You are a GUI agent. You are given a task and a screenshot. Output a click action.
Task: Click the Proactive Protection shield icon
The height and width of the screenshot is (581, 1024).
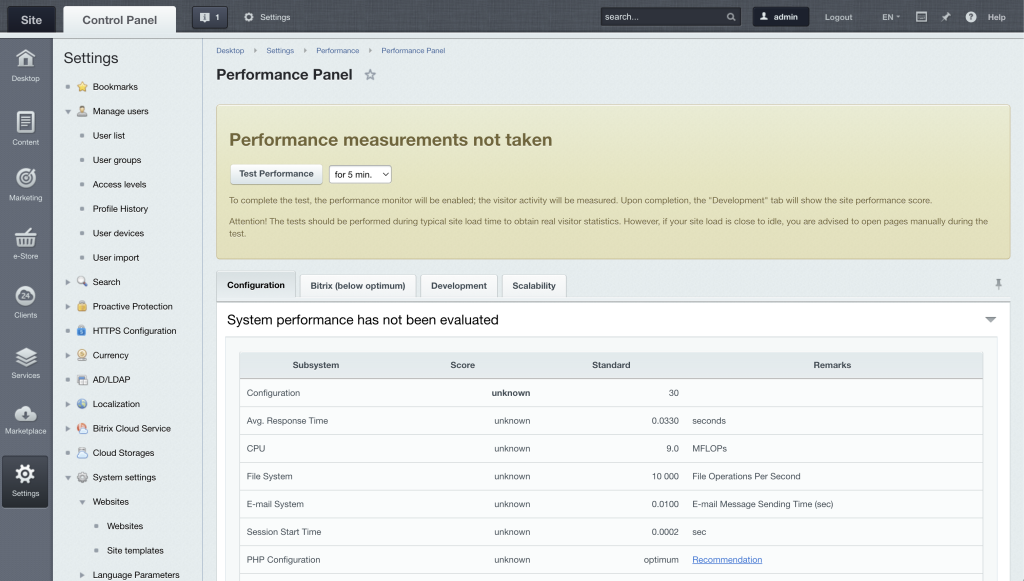click(82, 306)
